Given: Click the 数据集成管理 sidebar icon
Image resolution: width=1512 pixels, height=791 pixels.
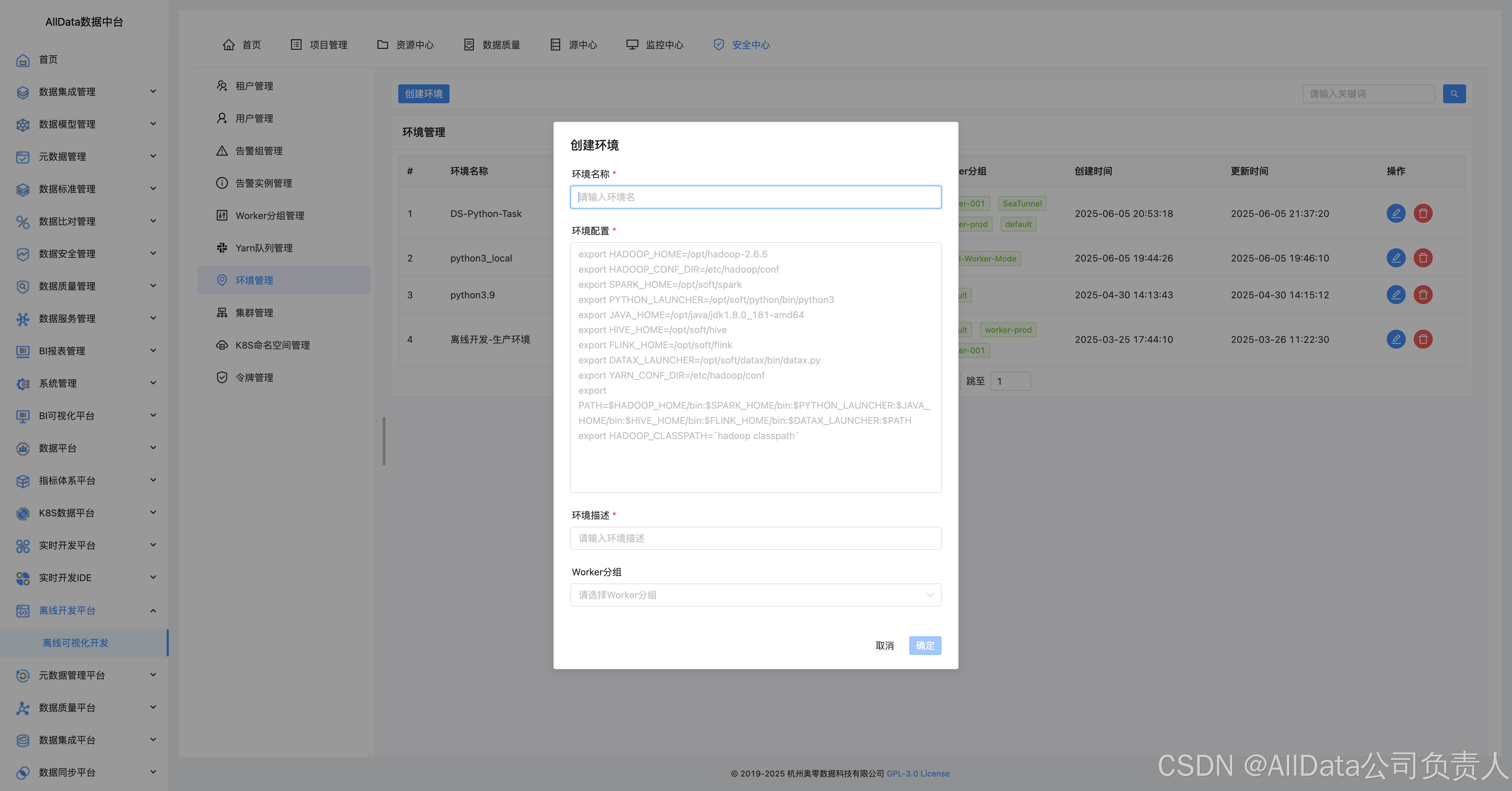Looking at the screenshot, I should (x=23, y=92).
